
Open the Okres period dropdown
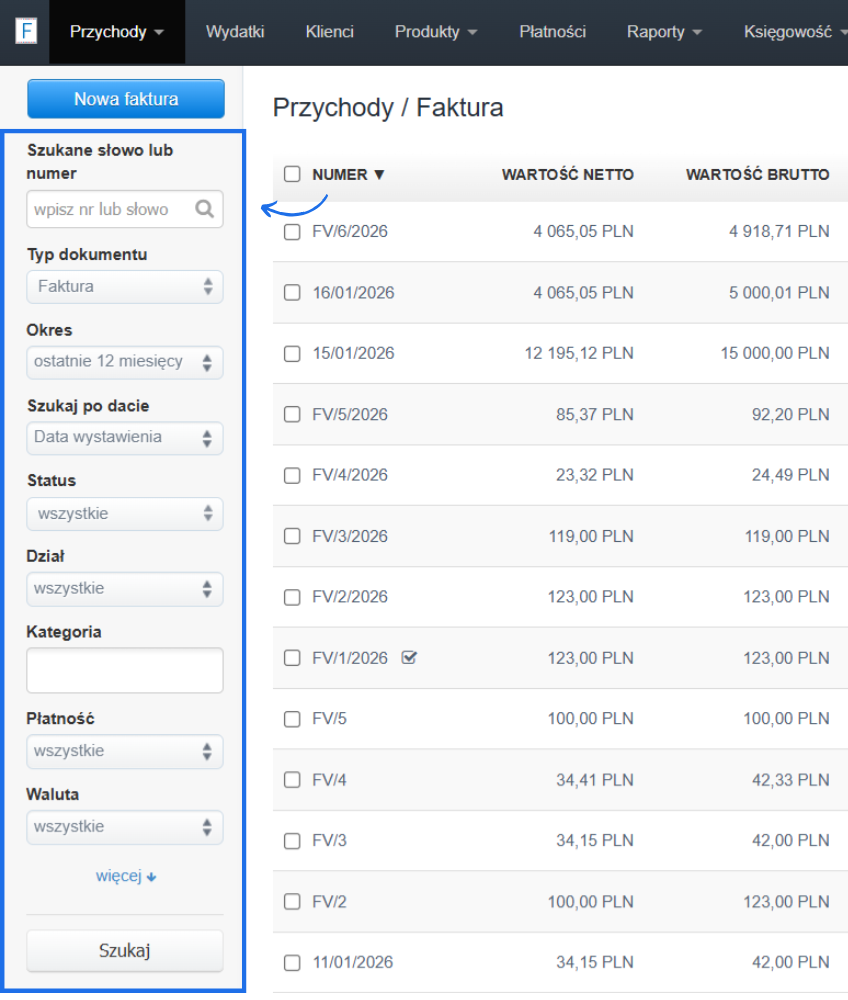(124, 362)
